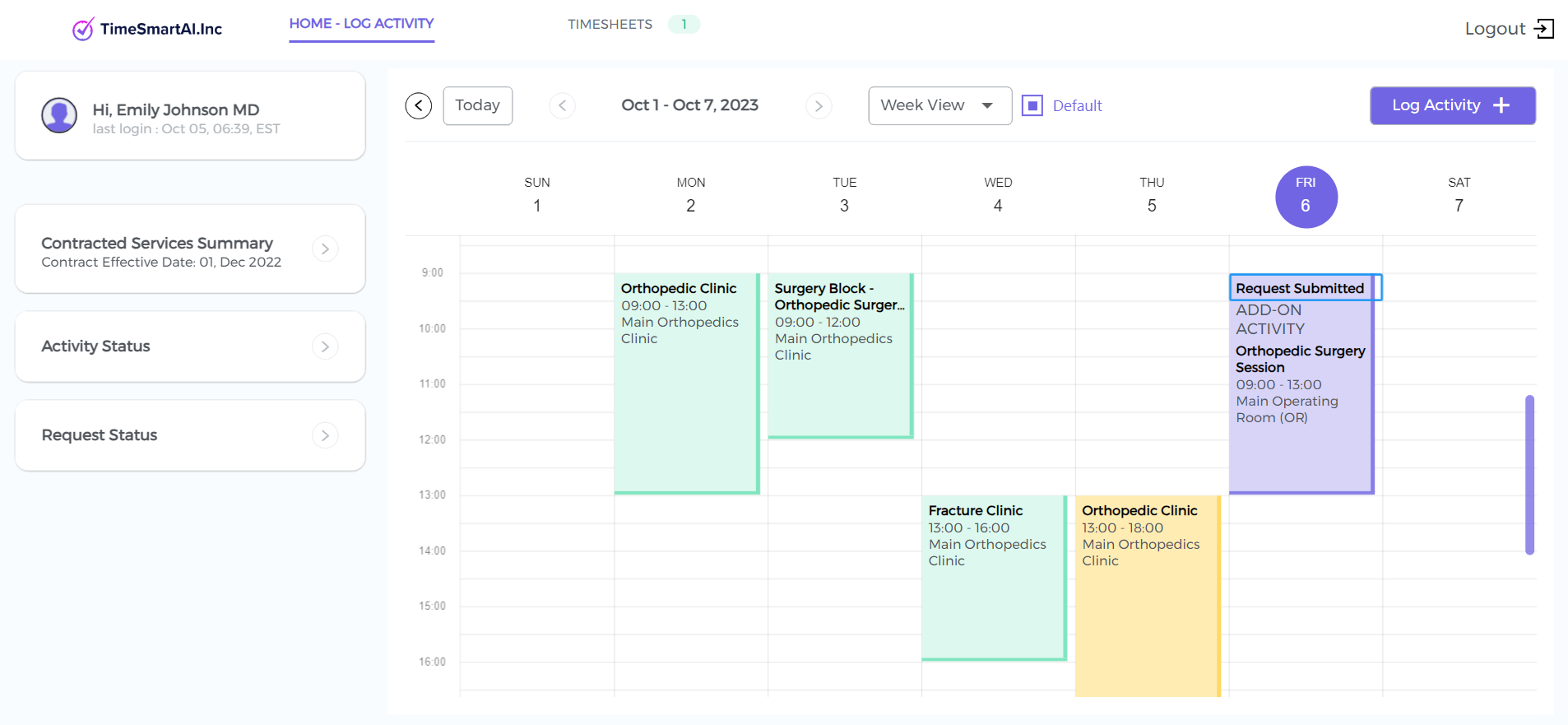
Task: Open the Home - Log Activity tab
Action: pyautogui.click(x=361, y=24)
